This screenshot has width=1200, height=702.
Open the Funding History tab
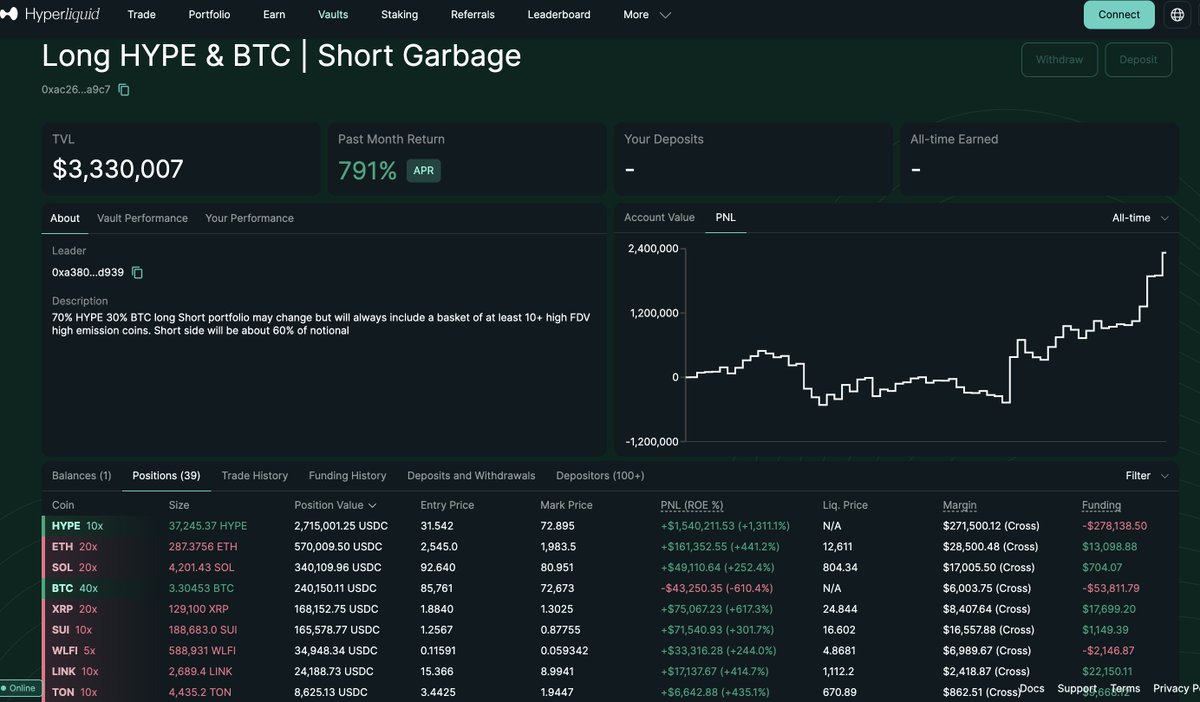tap(347, 476)
